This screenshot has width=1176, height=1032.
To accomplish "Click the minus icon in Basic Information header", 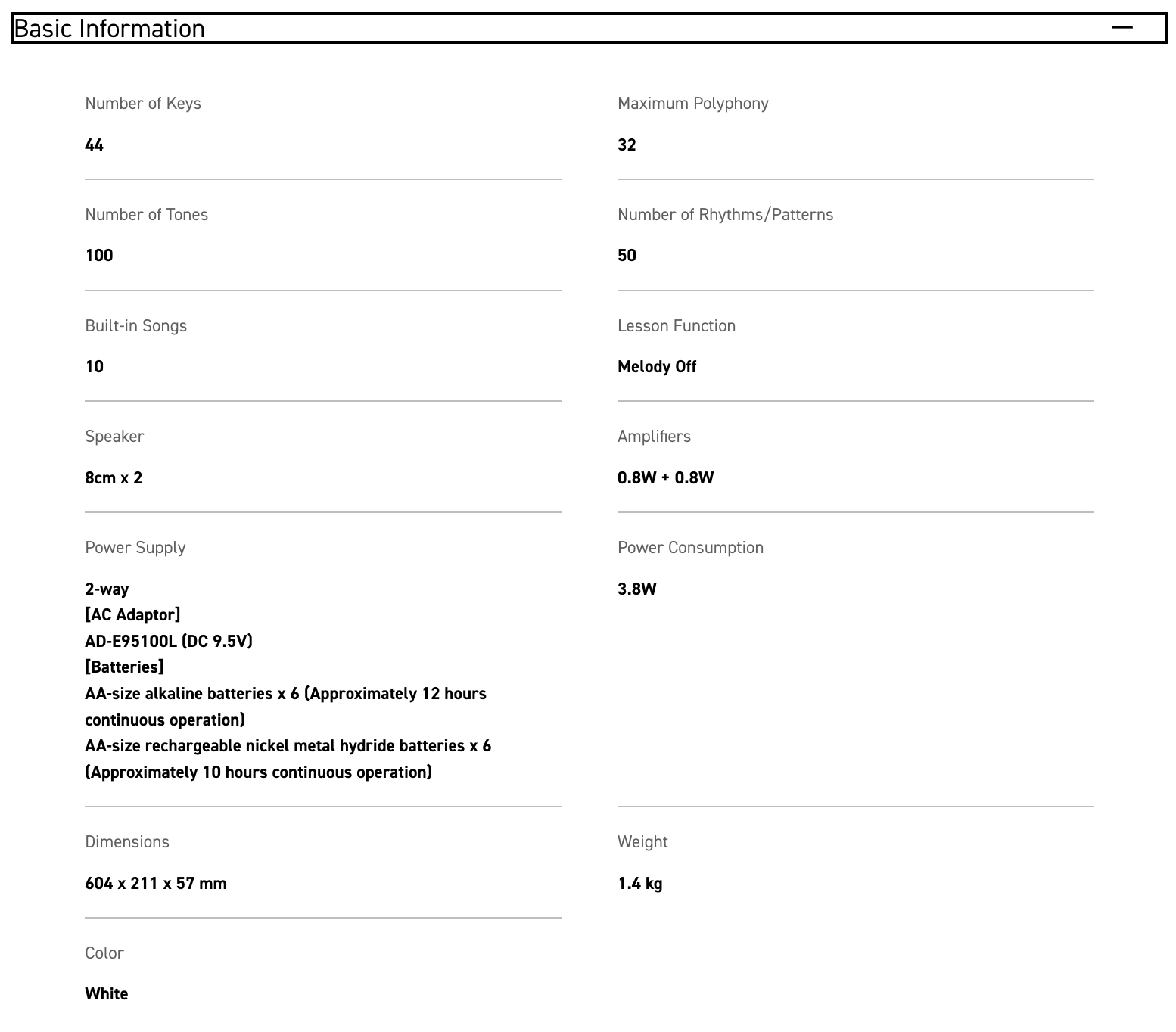I will coord(1122,28).
